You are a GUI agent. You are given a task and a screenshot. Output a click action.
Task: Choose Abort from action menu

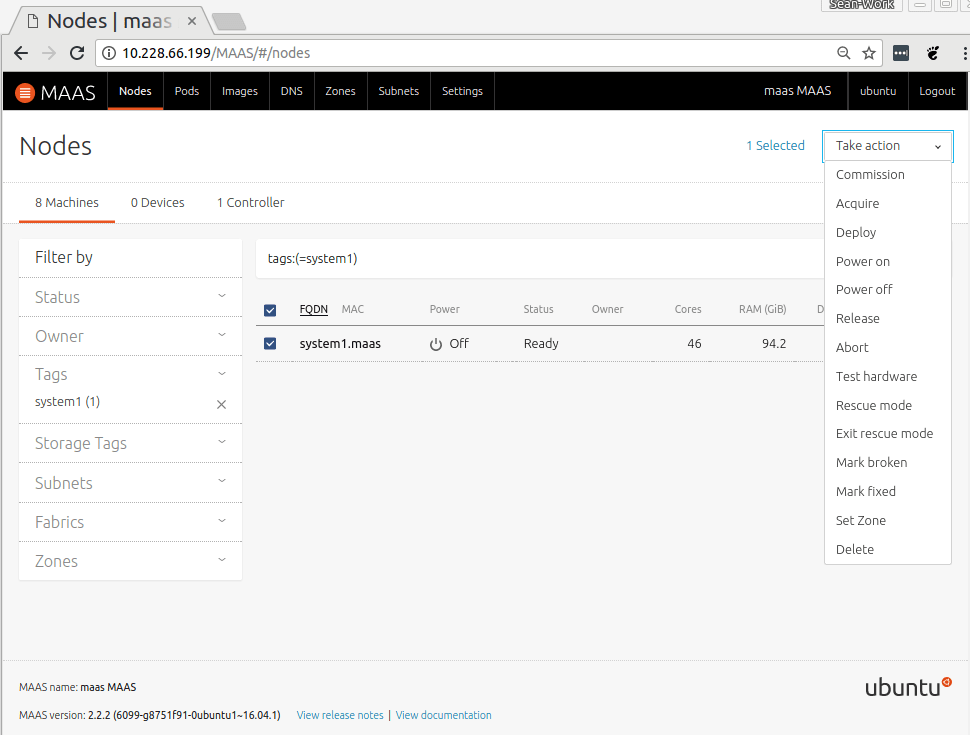[x=888, y=348]
